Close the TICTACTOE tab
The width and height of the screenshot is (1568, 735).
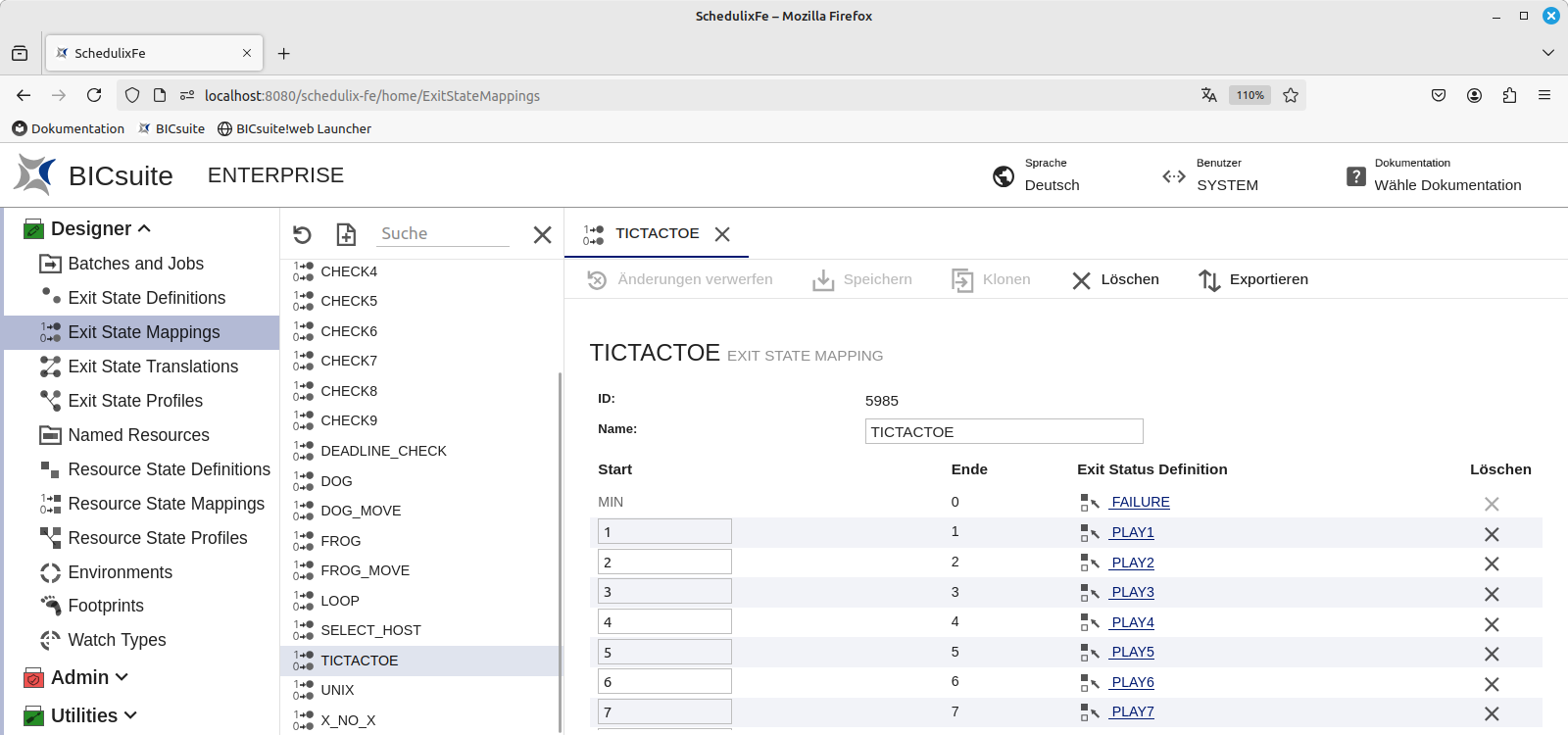pos(722,234)
